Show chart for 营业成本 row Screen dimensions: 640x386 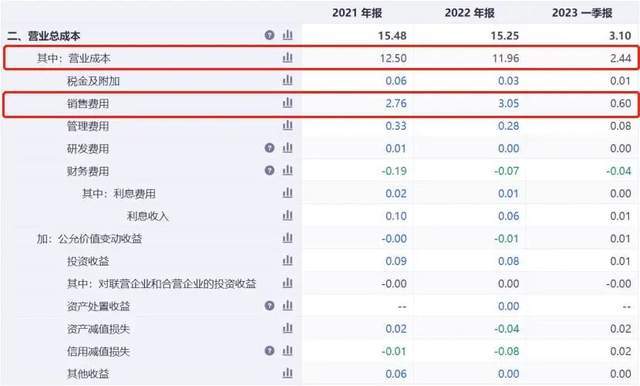click(288, 58)
